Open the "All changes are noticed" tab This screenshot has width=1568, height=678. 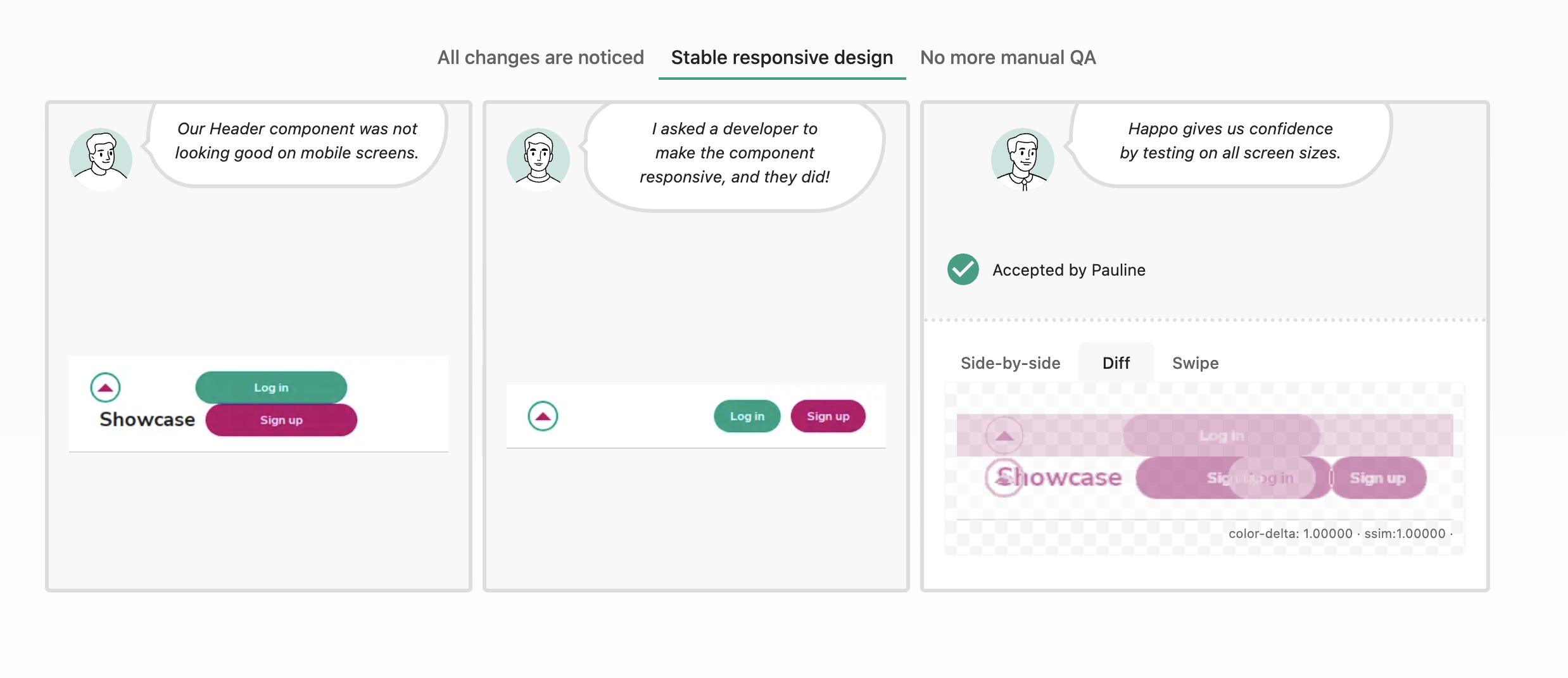point(540,58)
